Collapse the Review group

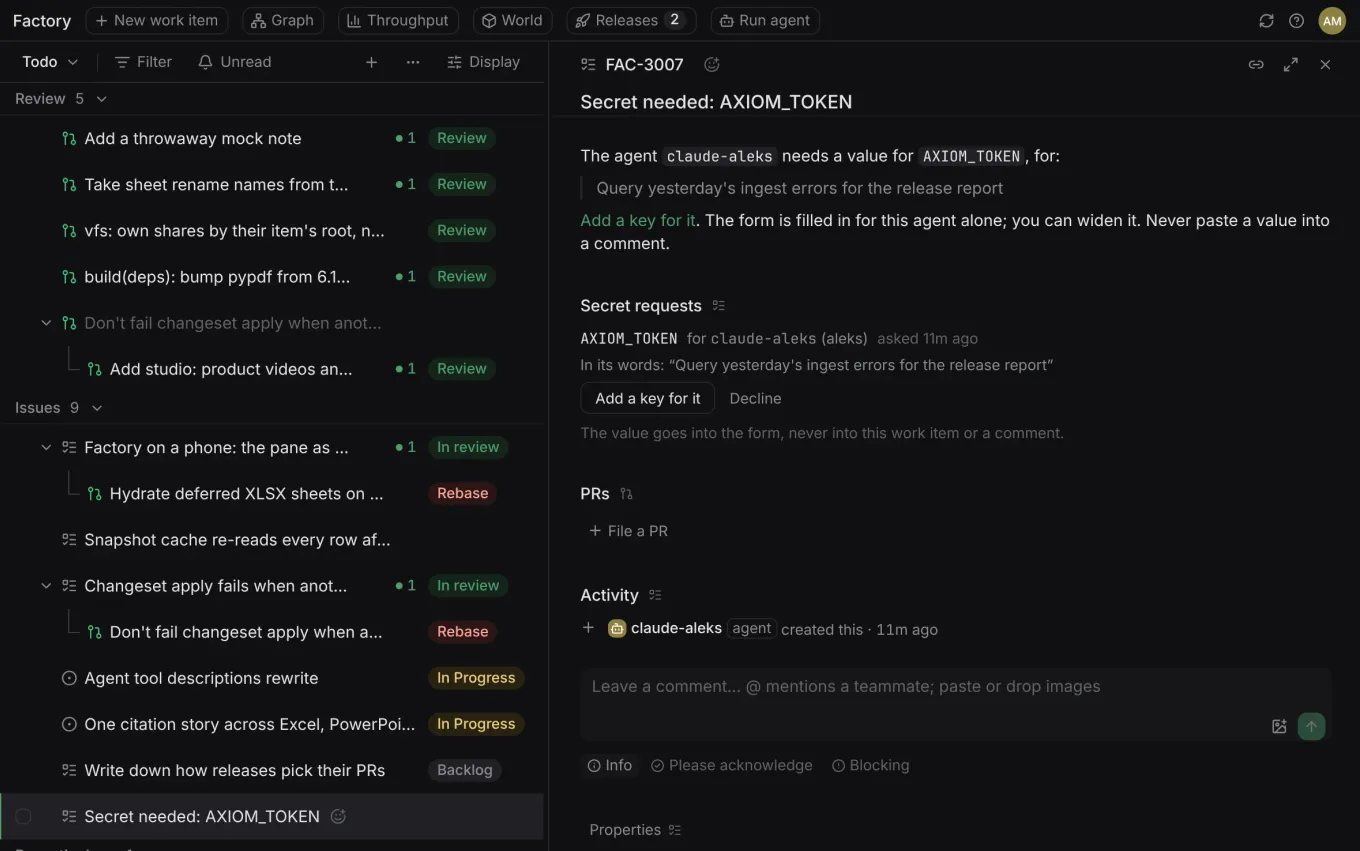click(101, 99)
